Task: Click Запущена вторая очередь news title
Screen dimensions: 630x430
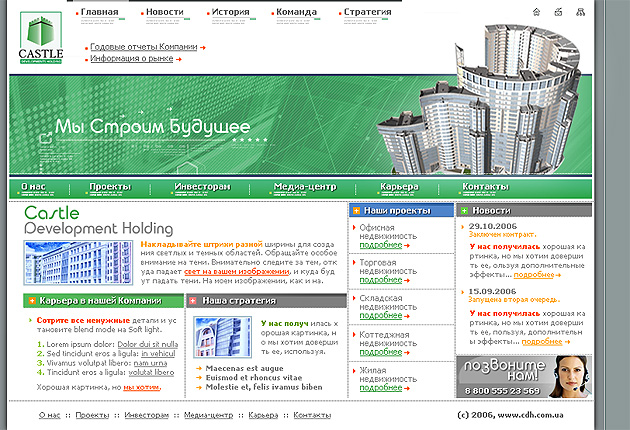Action: click(x=514, y=299)
